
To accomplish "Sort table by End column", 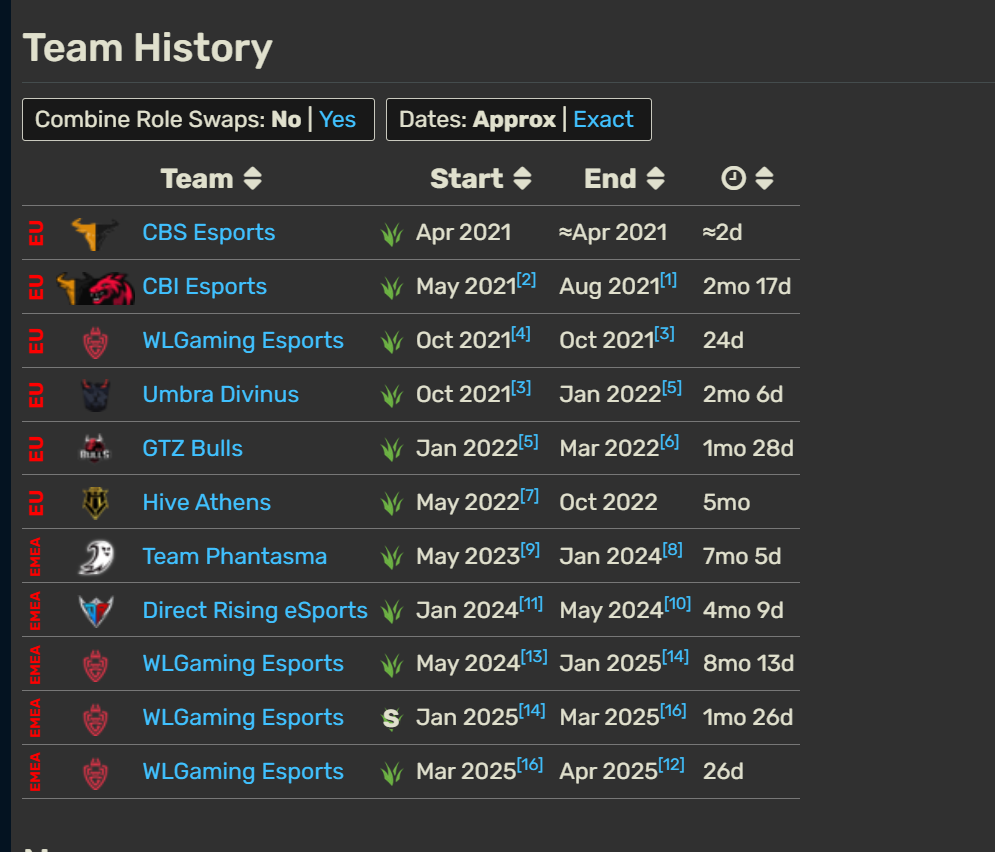I will pos(656,179).
